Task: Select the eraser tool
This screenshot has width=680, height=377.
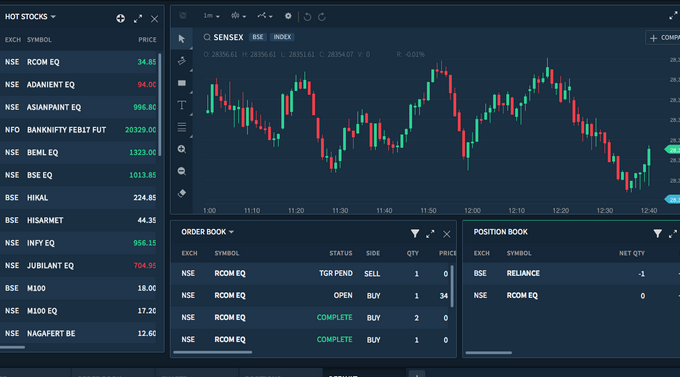Action: 182,193
